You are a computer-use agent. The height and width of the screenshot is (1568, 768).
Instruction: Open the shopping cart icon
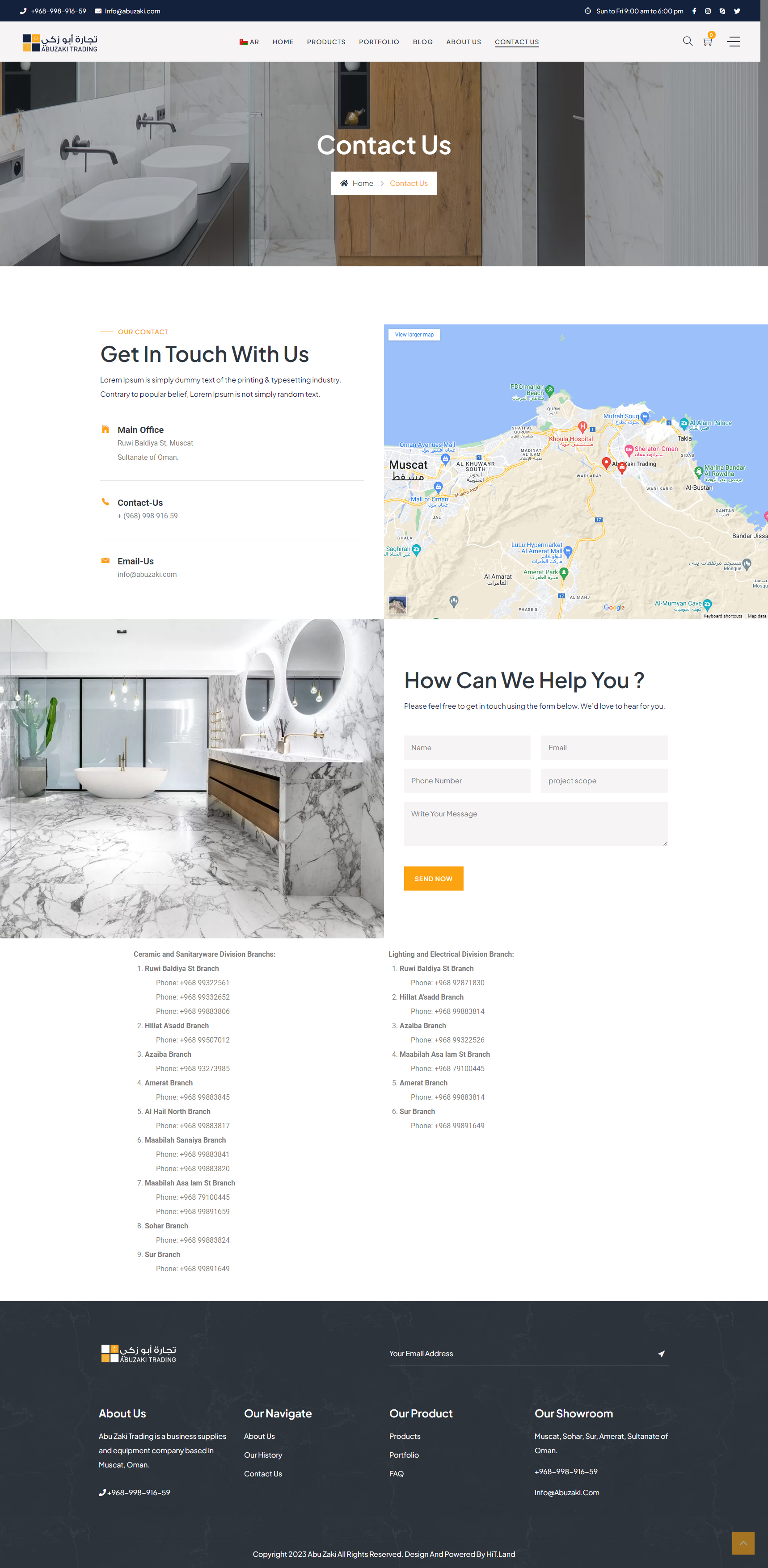tap(708, 41)
